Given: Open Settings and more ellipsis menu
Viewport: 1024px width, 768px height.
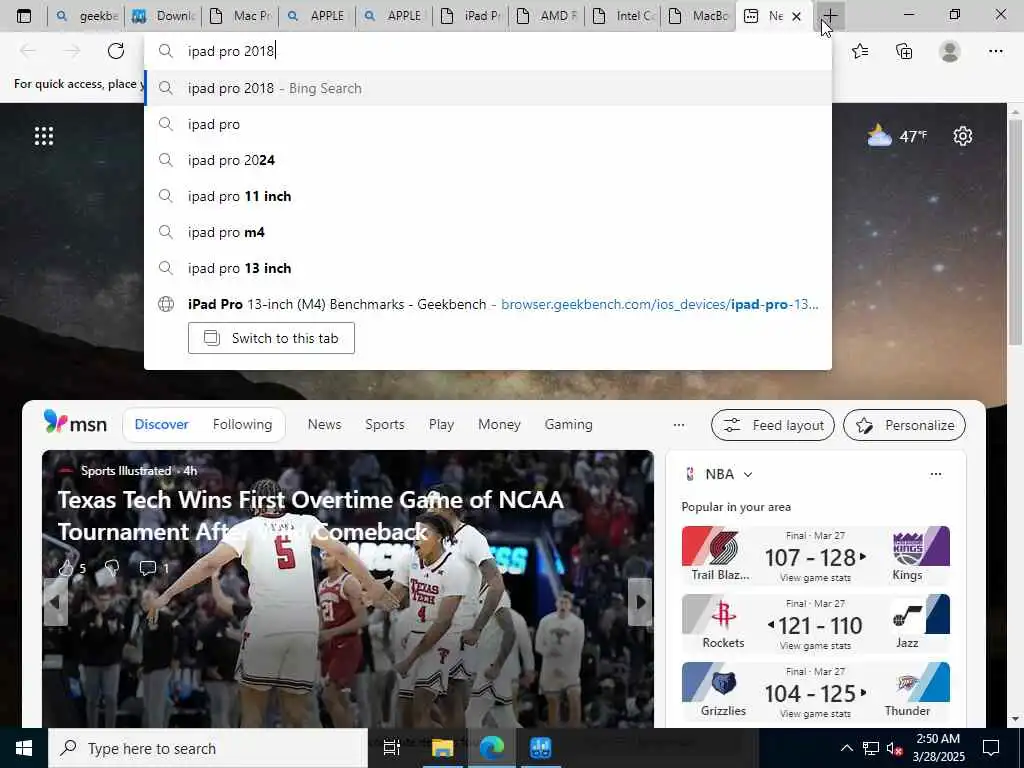Looking at the screenshot, I should [x=995, y=51].
